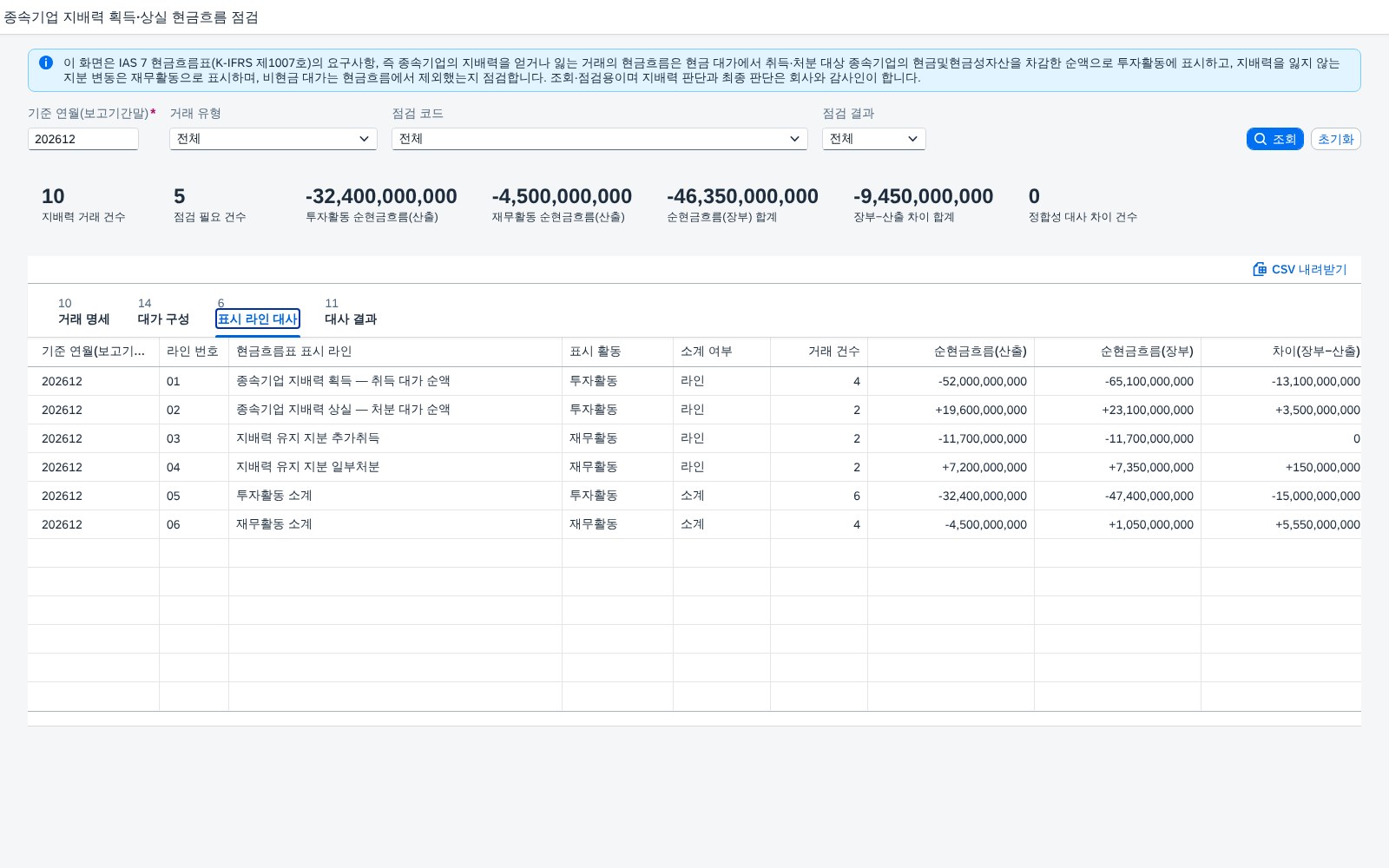Click the 소계 여부 column header
The width and height of the screenshot is (1389, 868).
click(721, 352)
